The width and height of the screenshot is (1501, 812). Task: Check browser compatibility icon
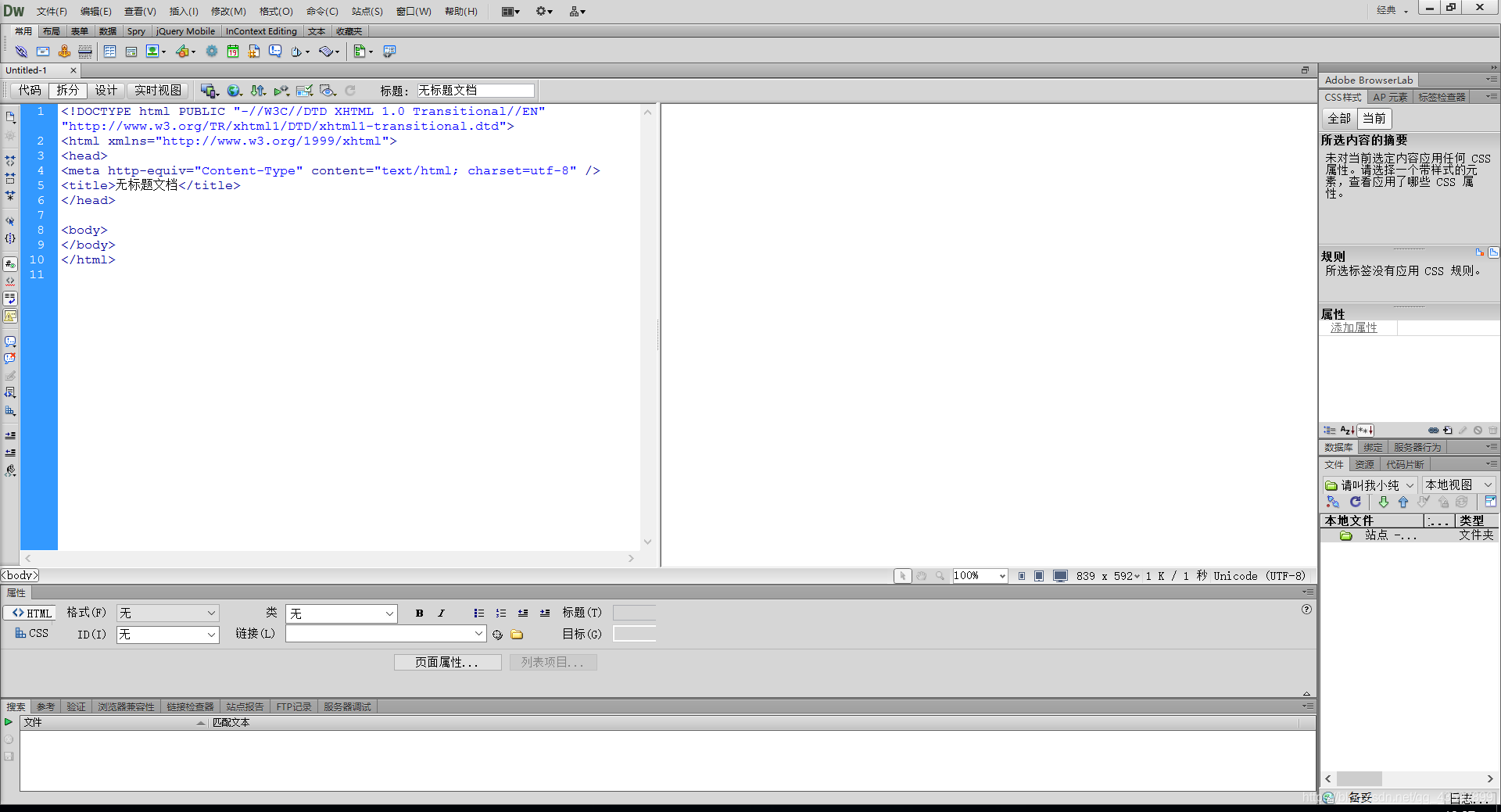click(305, 91)
